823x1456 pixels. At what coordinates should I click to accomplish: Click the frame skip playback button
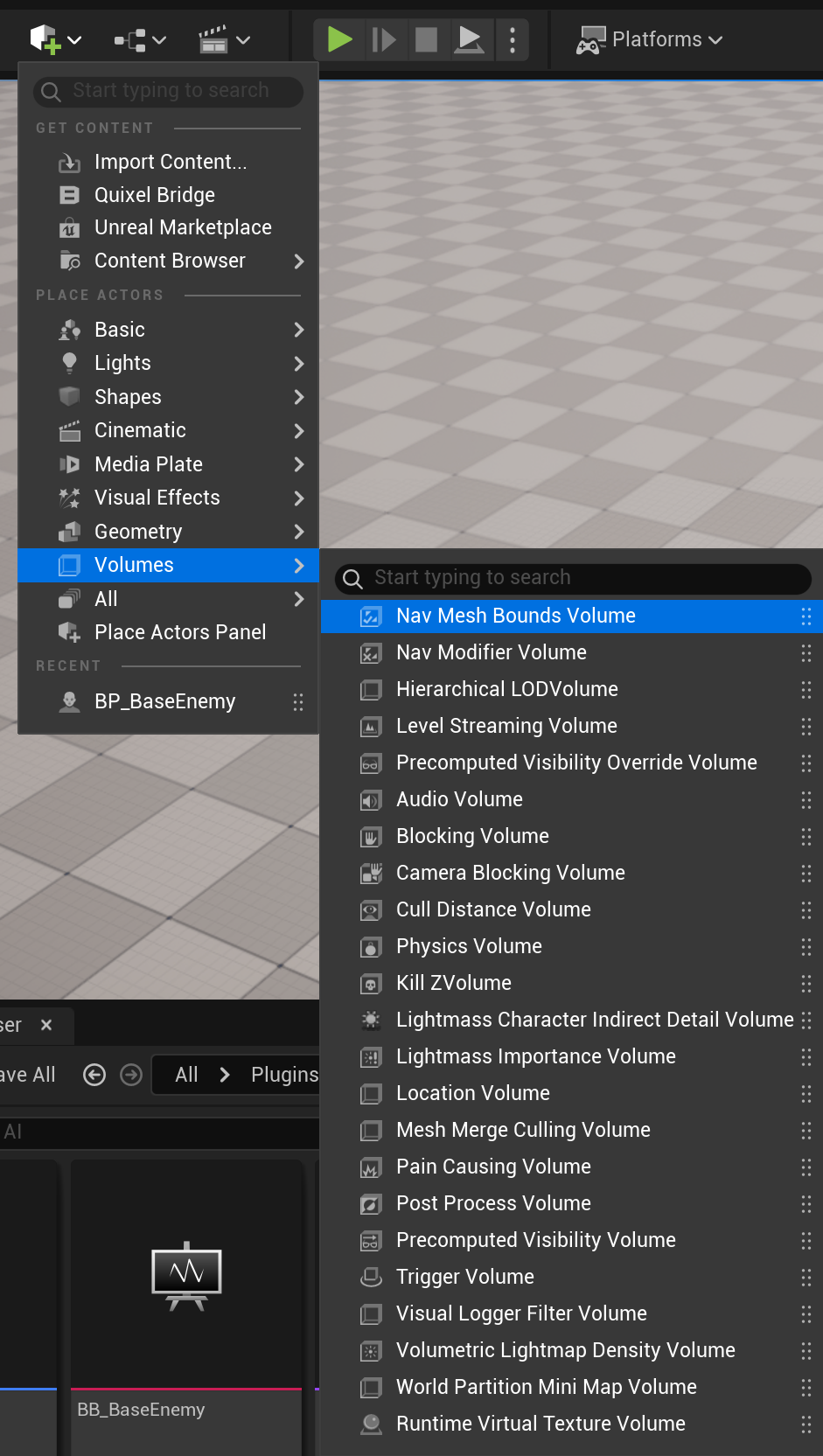pyautogui.click(x=383, y=39)
